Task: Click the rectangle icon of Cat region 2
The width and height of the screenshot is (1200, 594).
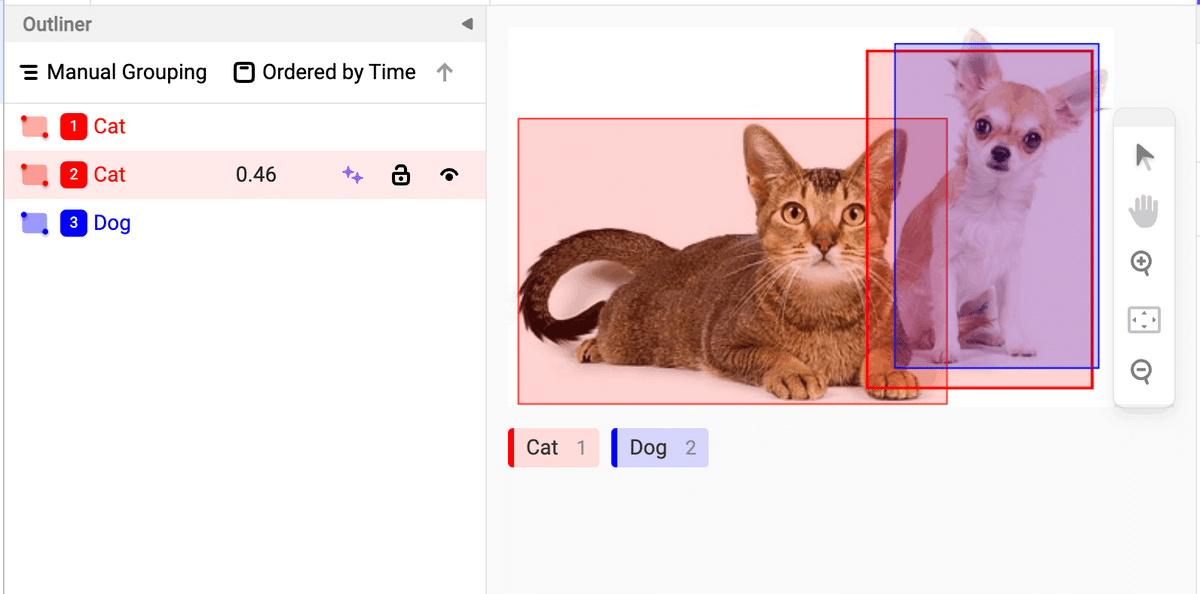Action: (x=35, y=175)
